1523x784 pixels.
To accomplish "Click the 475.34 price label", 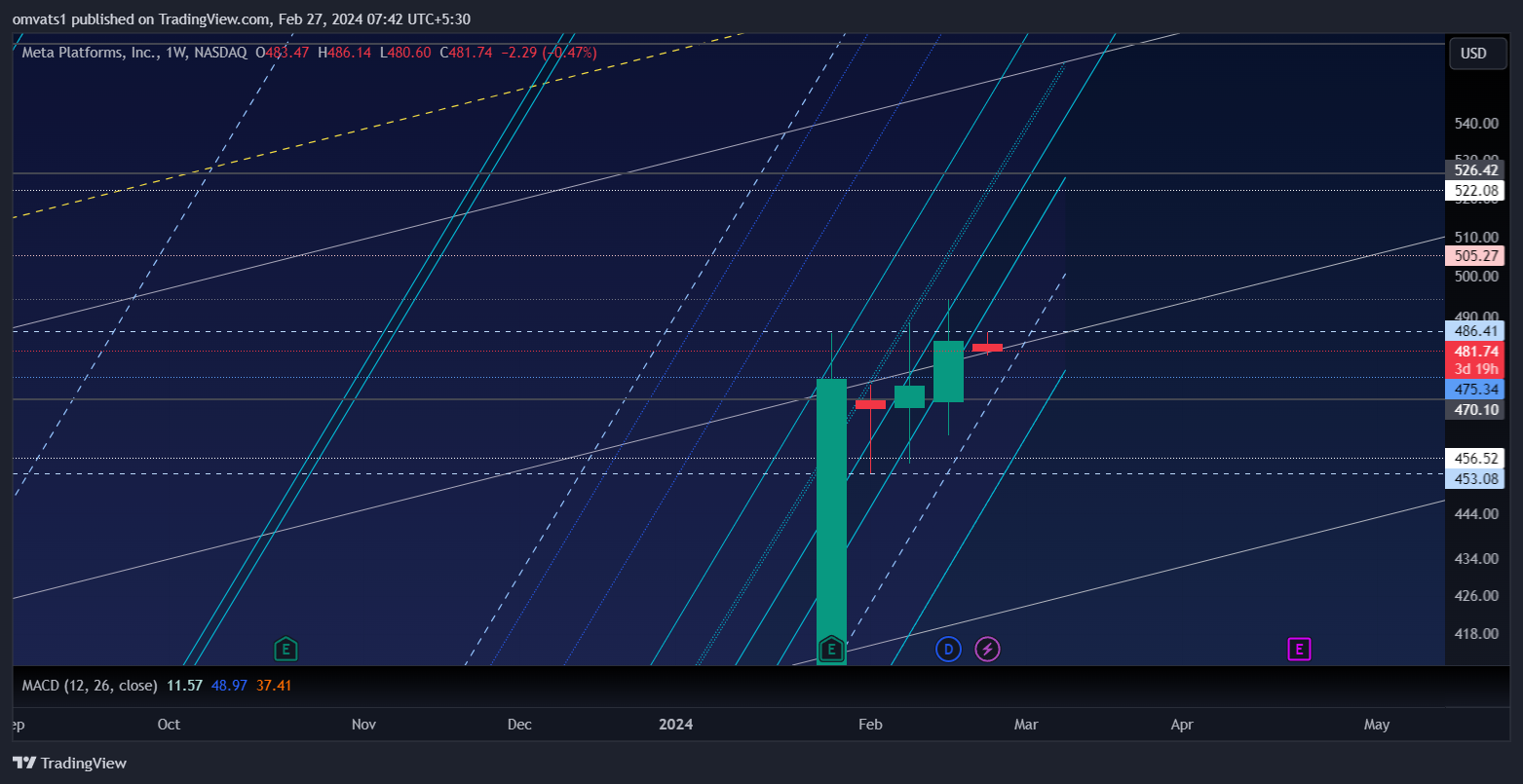I will [1475, 390].
